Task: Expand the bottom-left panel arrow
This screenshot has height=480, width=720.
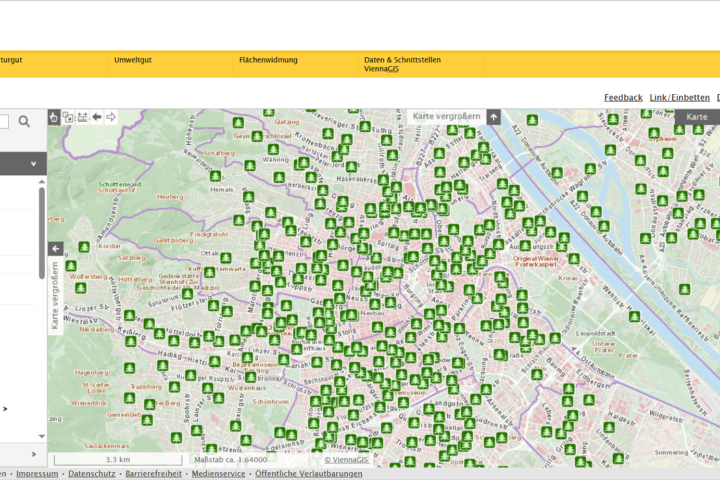Action: 33,456
